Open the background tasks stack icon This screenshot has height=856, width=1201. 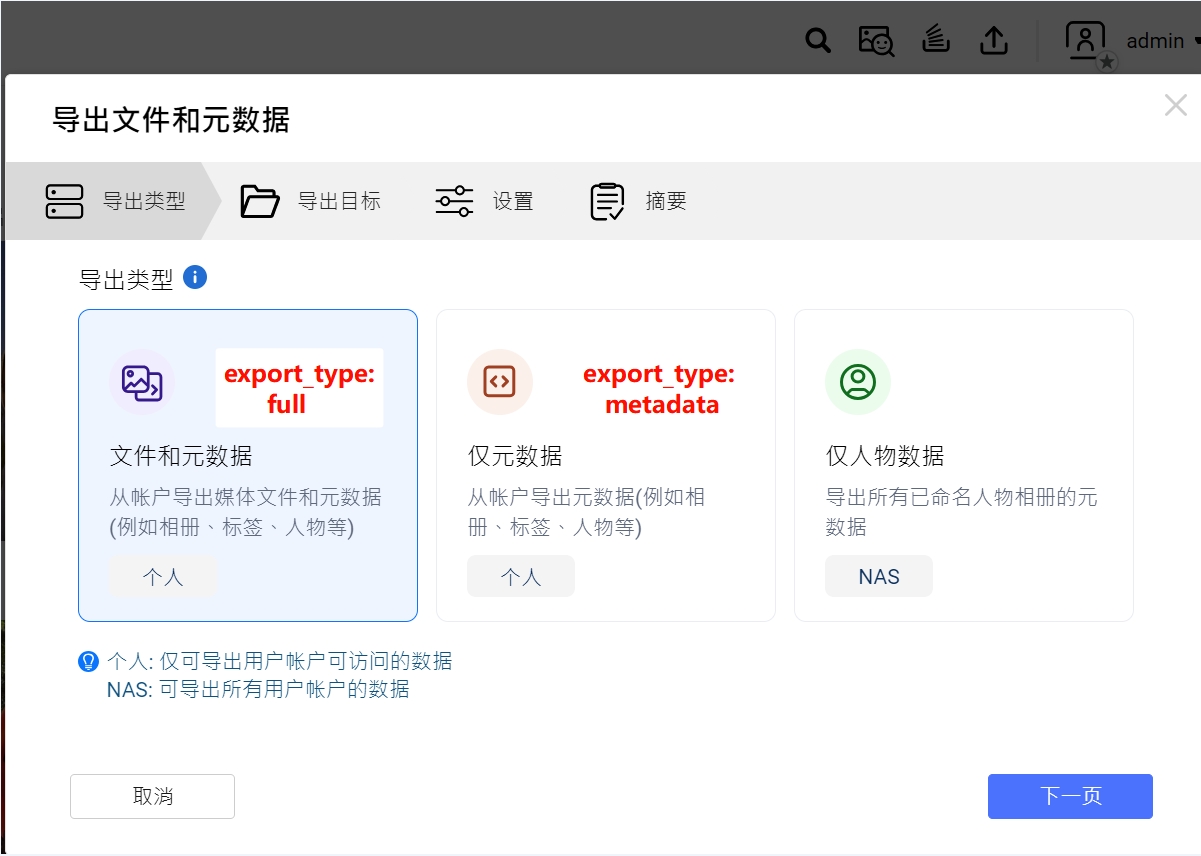click(x=936, y=40)
